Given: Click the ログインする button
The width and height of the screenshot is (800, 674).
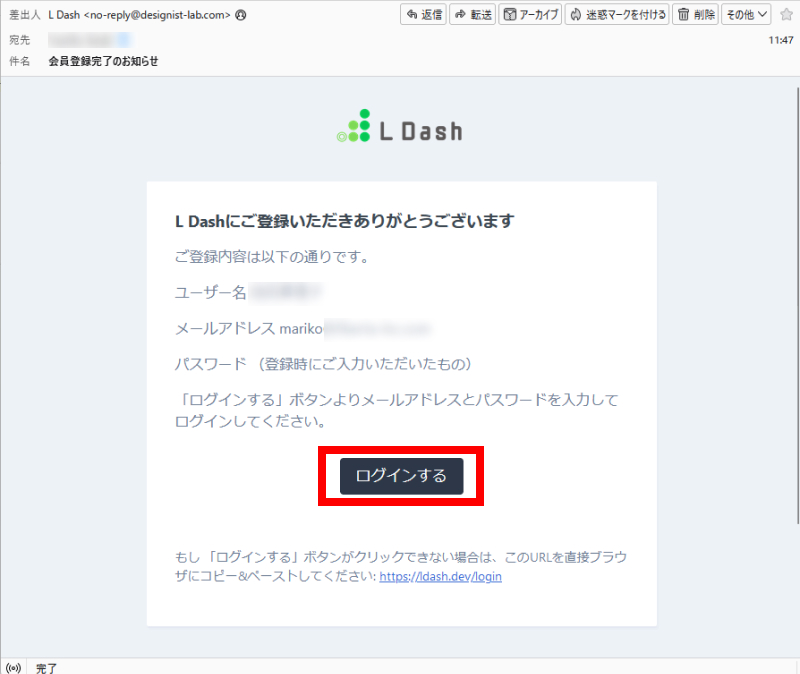Looking at the screenshot, I should click(x=402, y=476).
